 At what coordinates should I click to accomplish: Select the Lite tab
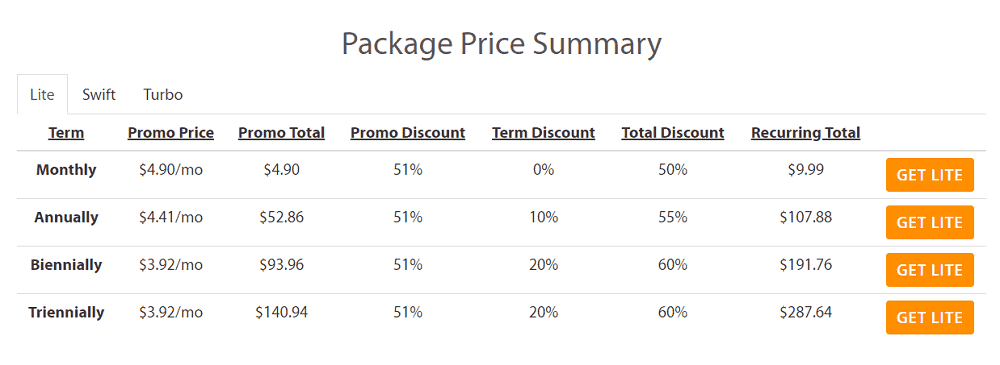(42, 94)
